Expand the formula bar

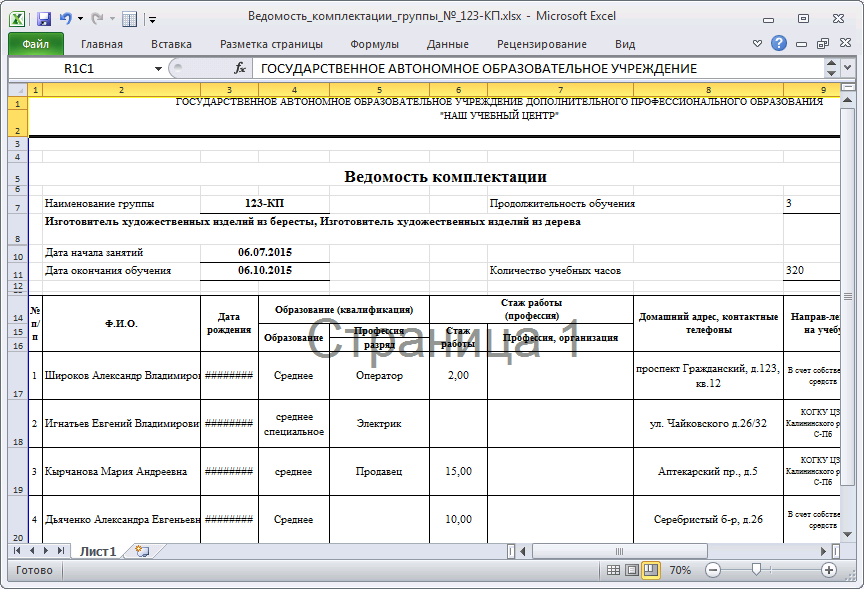pyautogui.click(x=832, y=68)
